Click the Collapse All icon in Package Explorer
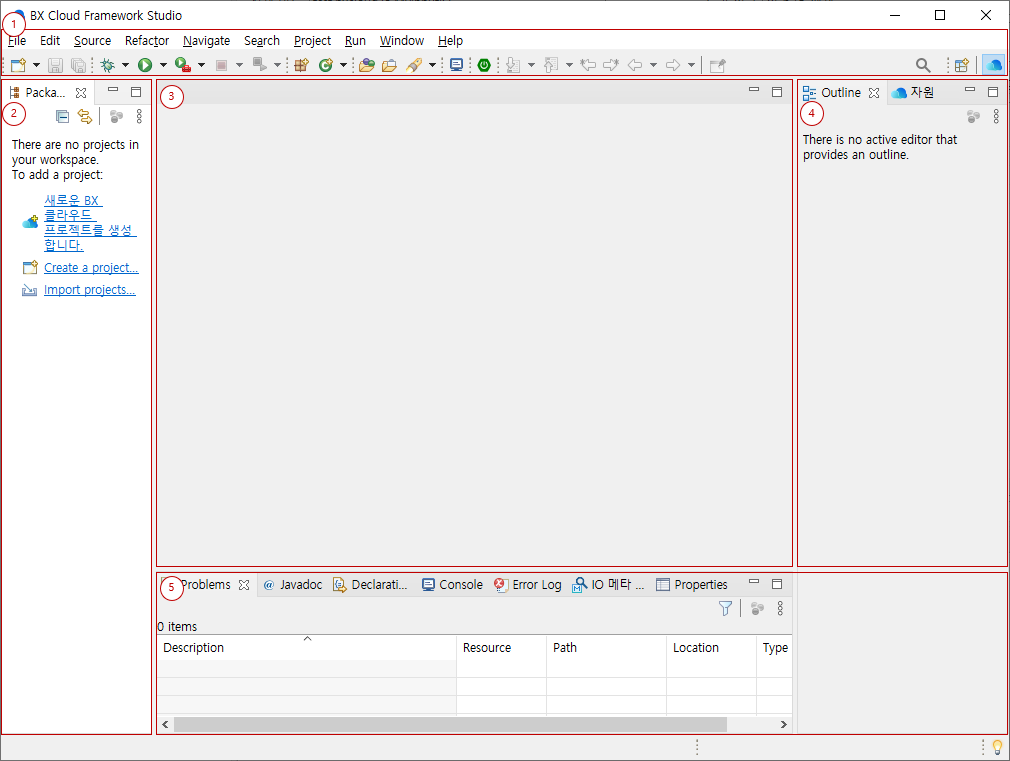 [62, 116]
